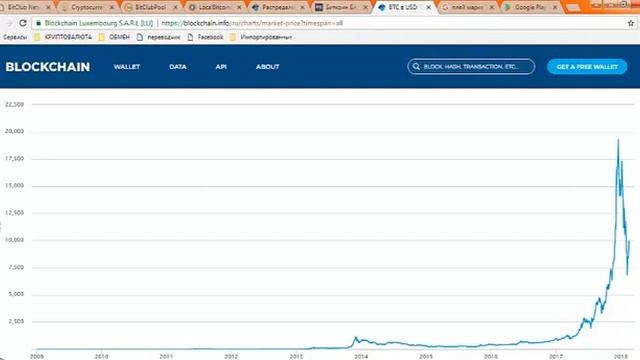640x360 pixels.
Task: Switch to the Биткоин tab
Action: click(x=341, y=7)
